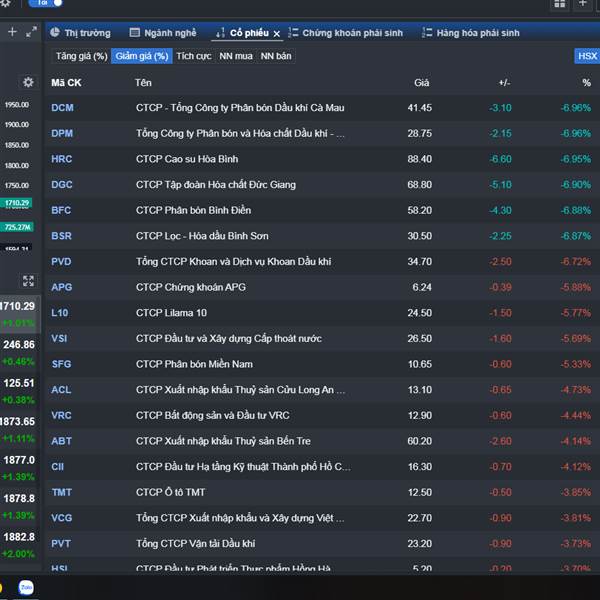The width and height of the screenshot is (600, 600).
Task: Open the APG stock symbol
Action: 62,287
